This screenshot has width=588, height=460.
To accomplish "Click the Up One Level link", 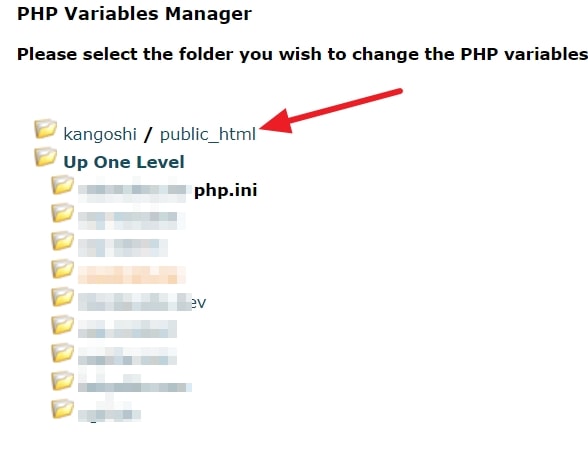I will [x=124, y=162].
